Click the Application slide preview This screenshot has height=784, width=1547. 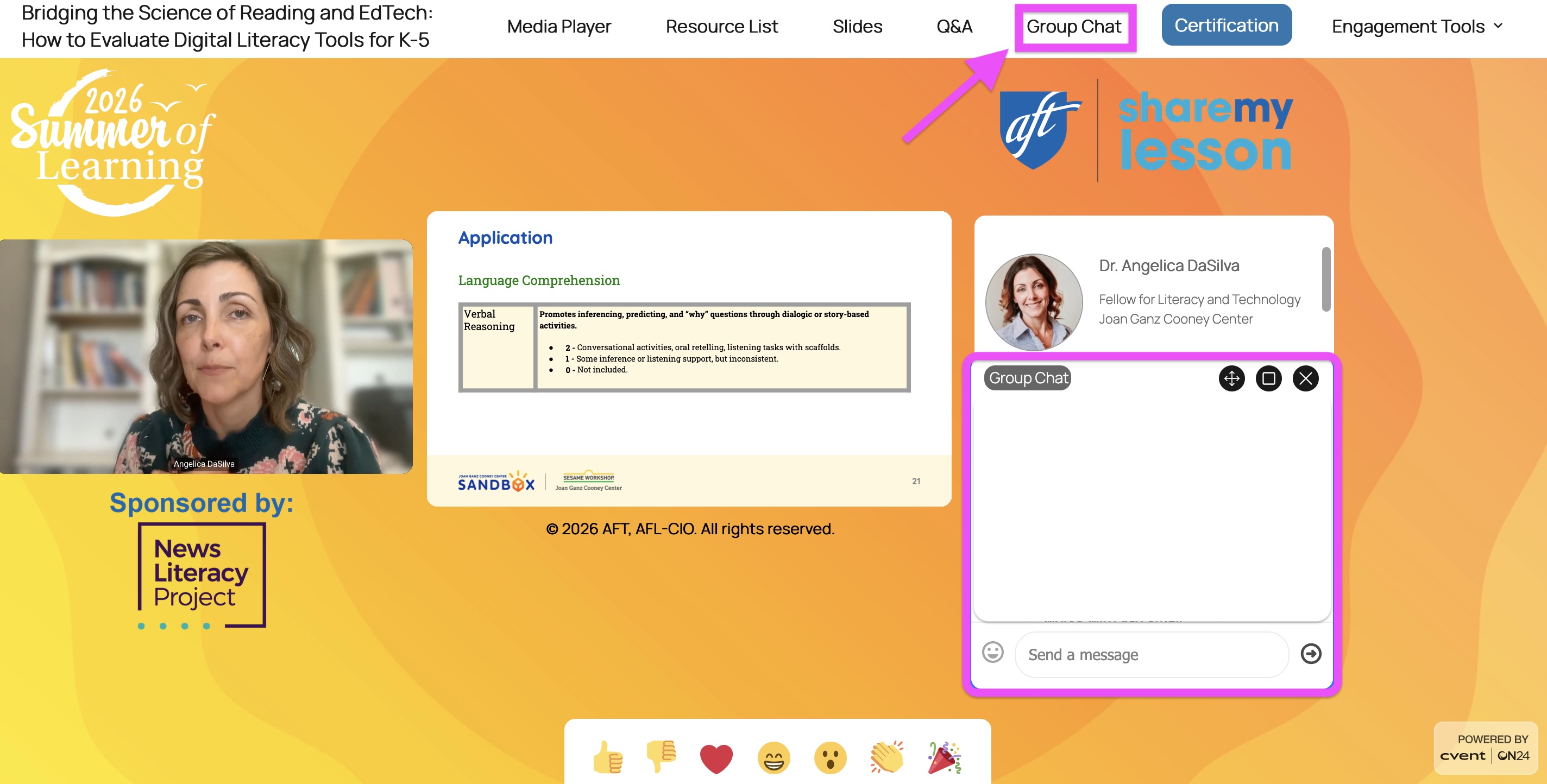tap(689, 358)
